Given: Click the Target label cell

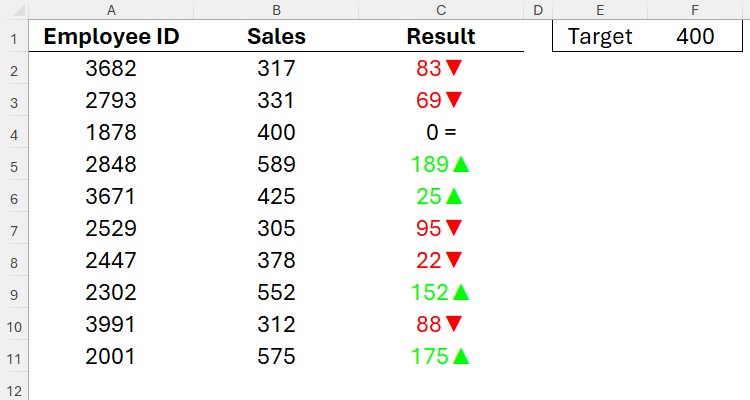Looking at the screenshot, I should (600, 37).
